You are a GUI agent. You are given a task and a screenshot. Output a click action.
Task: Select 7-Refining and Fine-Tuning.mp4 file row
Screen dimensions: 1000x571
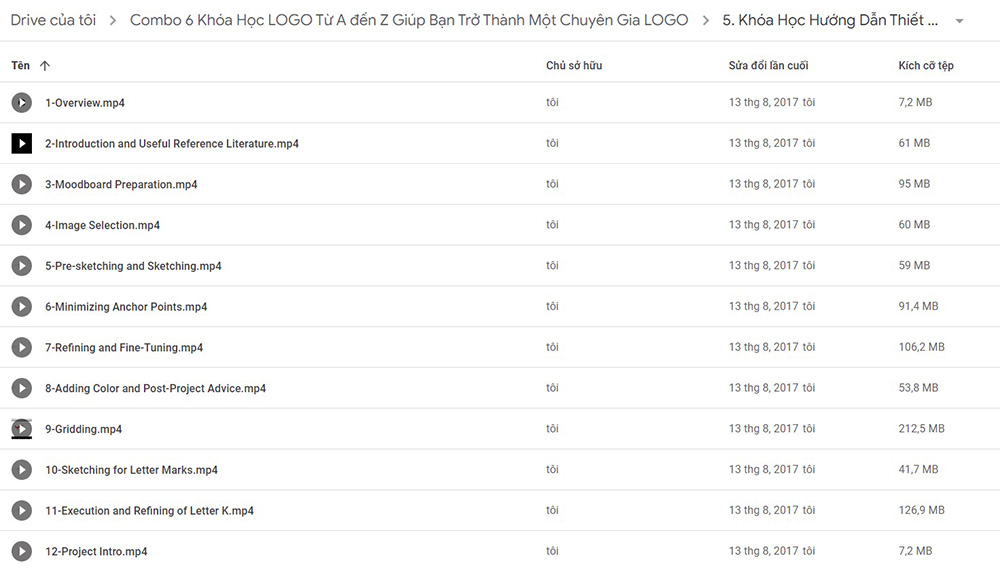coord(500,348)
